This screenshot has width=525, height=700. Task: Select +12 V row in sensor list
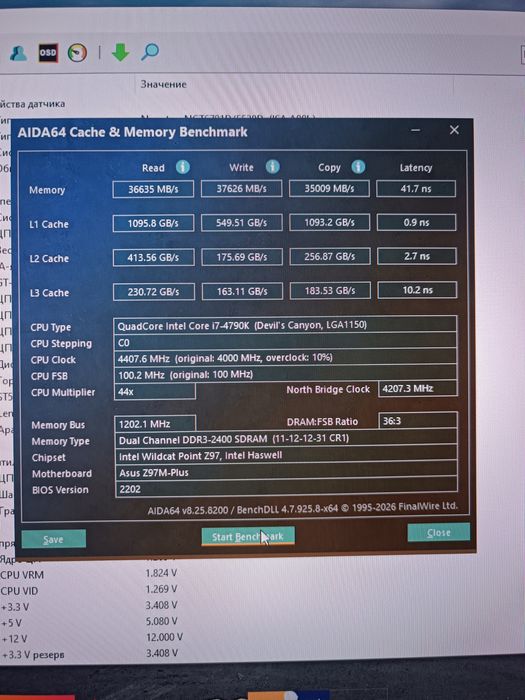(x=92, y=638)
